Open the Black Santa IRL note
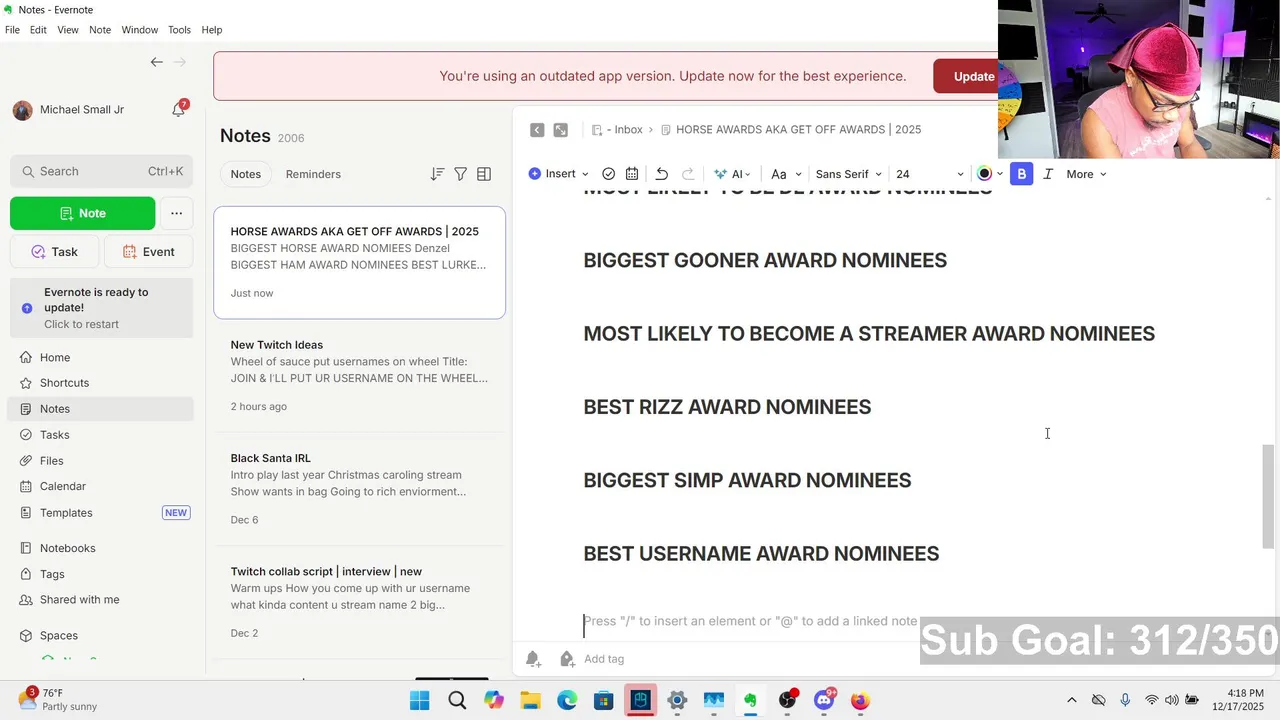This screenshot has width=1280, height=720. [359, 489]
